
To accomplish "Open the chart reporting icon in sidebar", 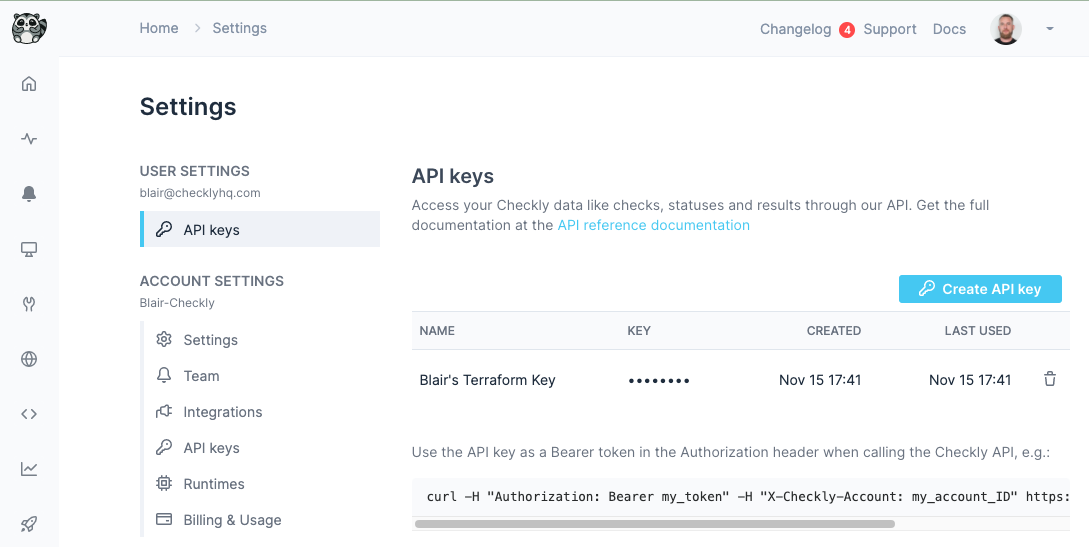I will (29, 468).
